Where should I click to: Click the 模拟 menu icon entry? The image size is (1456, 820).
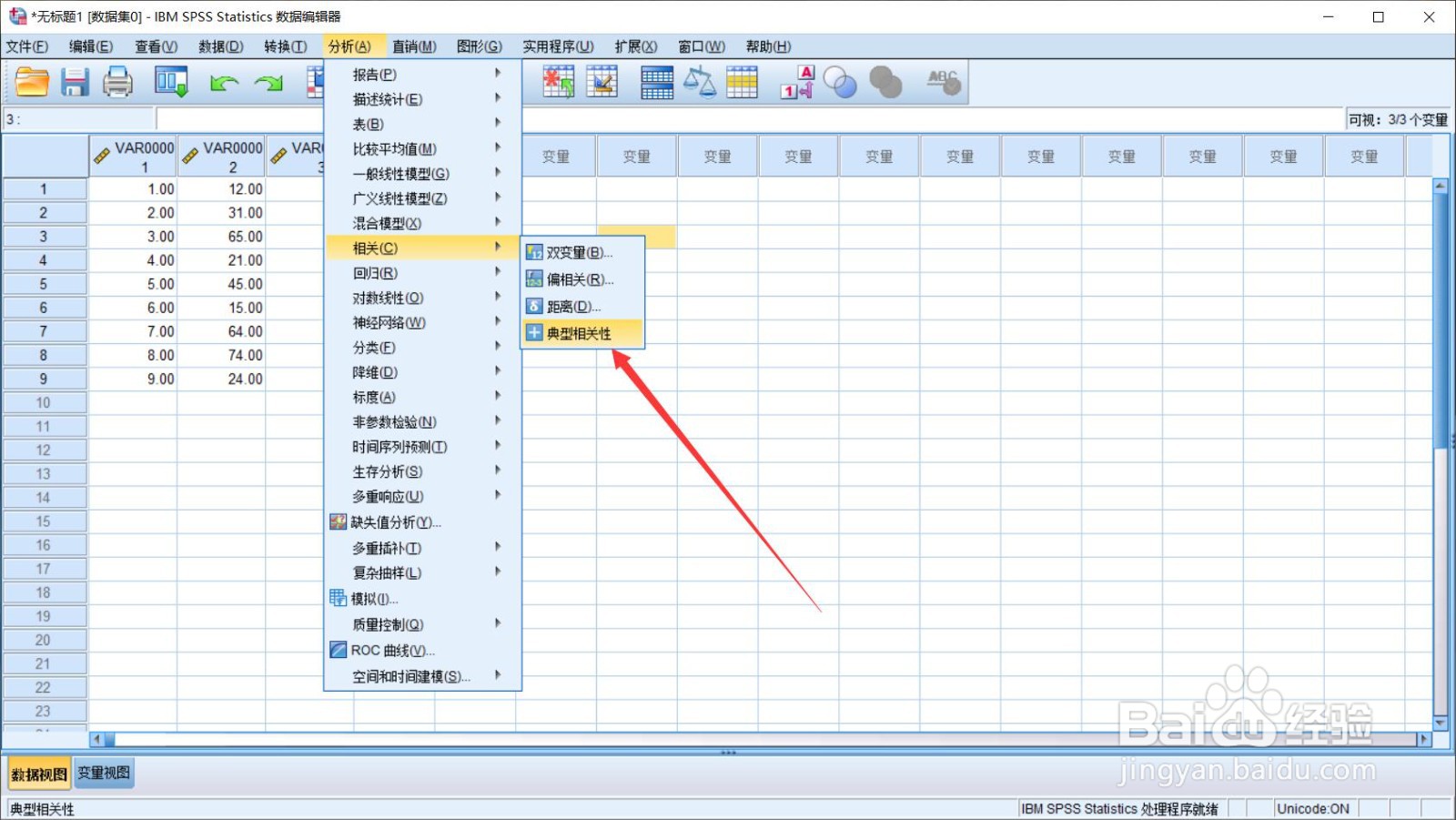pos(422,599)
